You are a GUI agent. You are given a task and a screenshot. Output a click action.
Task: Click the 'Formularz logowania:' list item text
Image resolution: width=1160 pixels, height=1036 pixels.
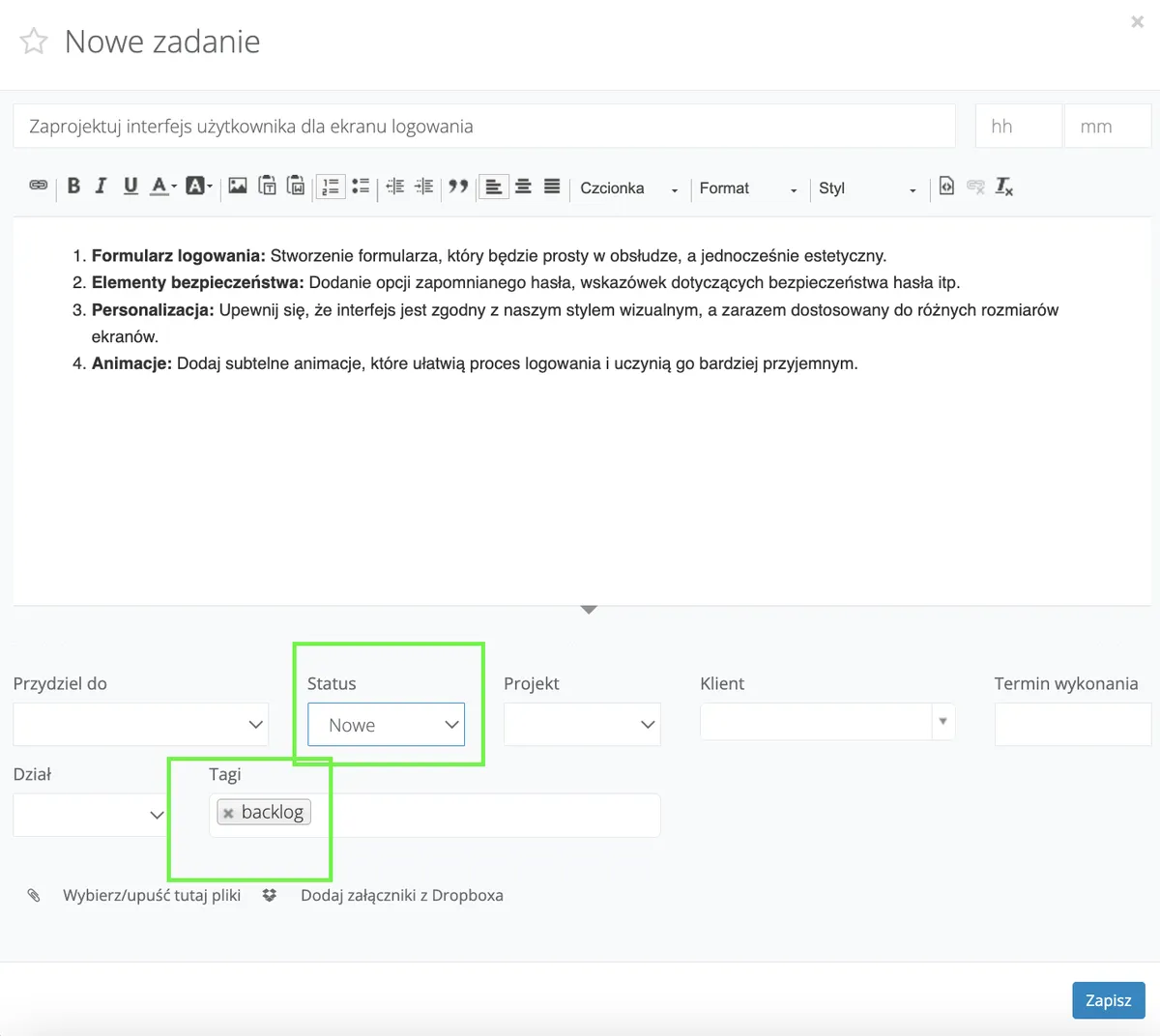[178, 256]
